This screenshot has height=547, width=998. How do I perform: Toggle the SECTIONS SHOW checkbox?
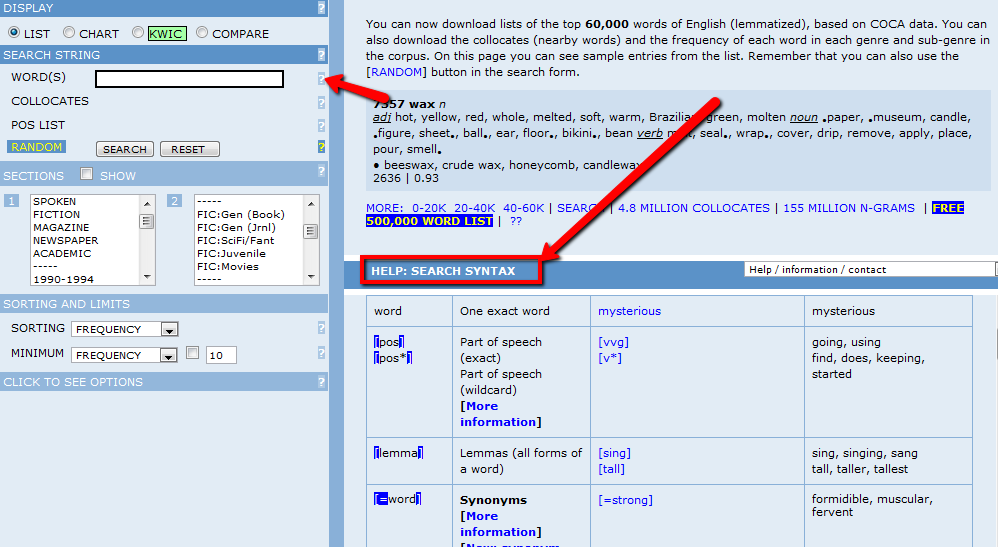[87, 174]
